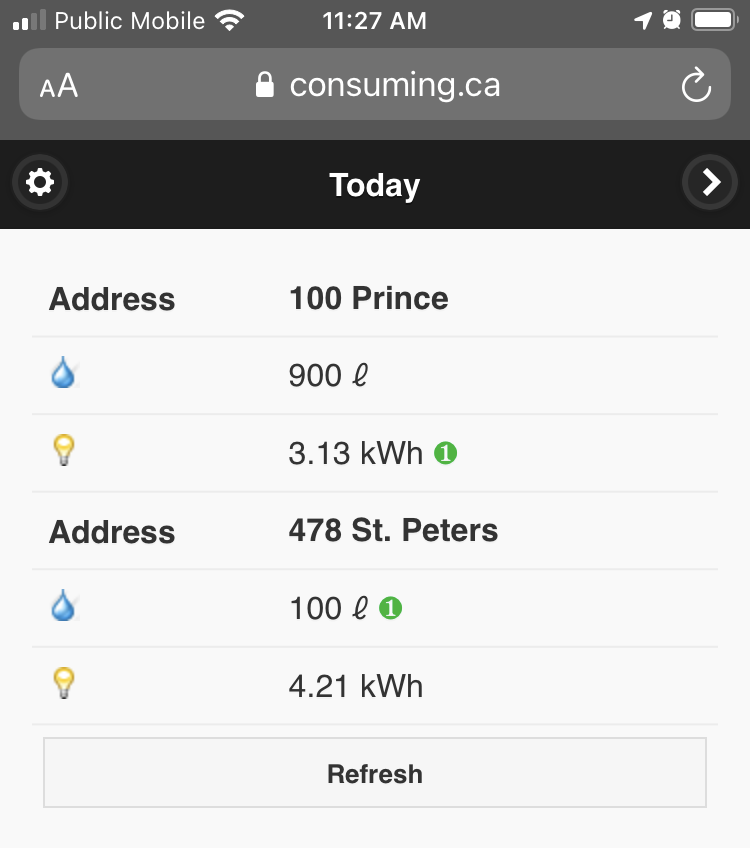Open Safari text size AA menu
The height and width of the screenshot is (848, 750).
[59, 86]
